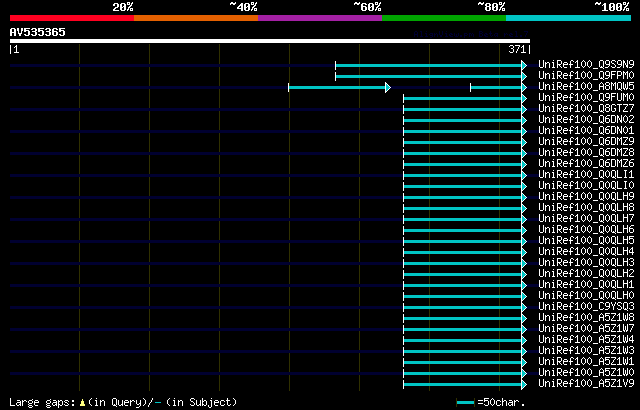Choose the UniRef100_Q6DN01 label
Viewport: 640px width, 410px height.
point(586,130)
